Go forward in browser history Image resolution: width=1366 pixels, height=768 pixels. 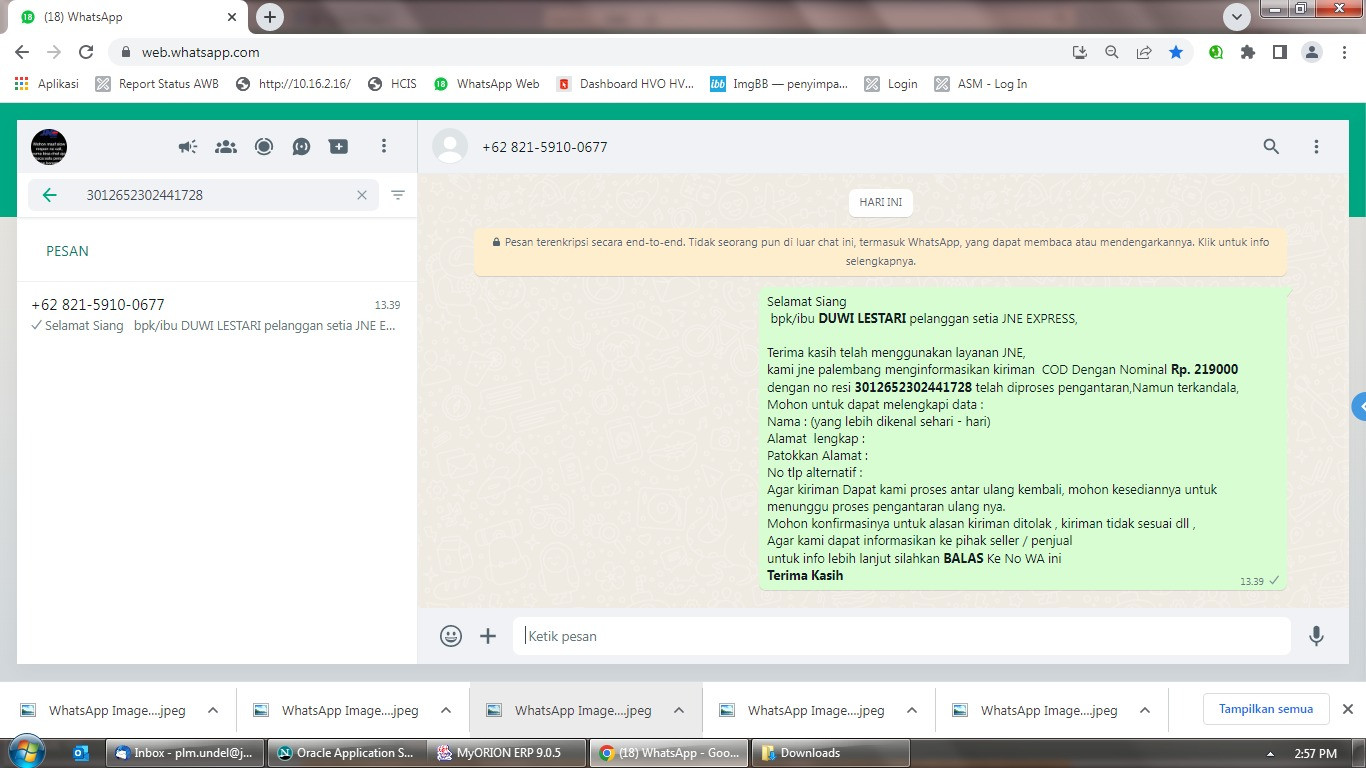(54, 52)
